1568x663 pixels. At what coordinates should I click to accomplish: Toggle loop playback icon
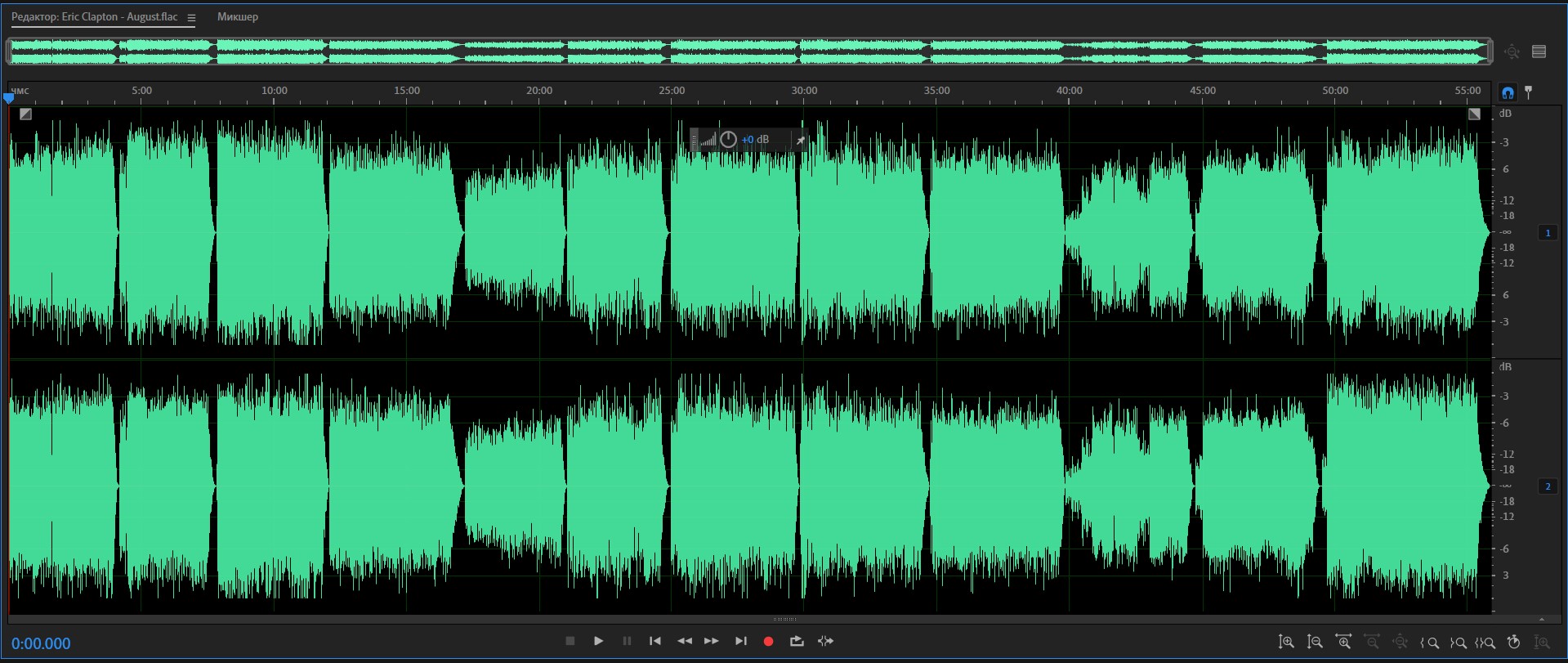point(797,642)
